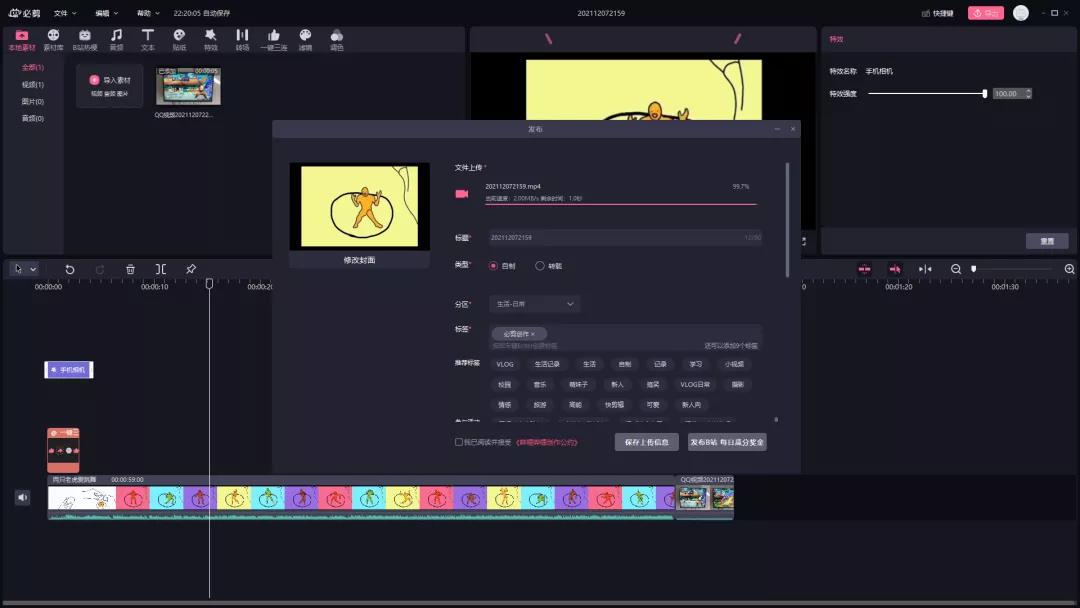Check the agreement checkbox in the publish dialog
The height and width of the screenshot is (608, 1080).
458,441
